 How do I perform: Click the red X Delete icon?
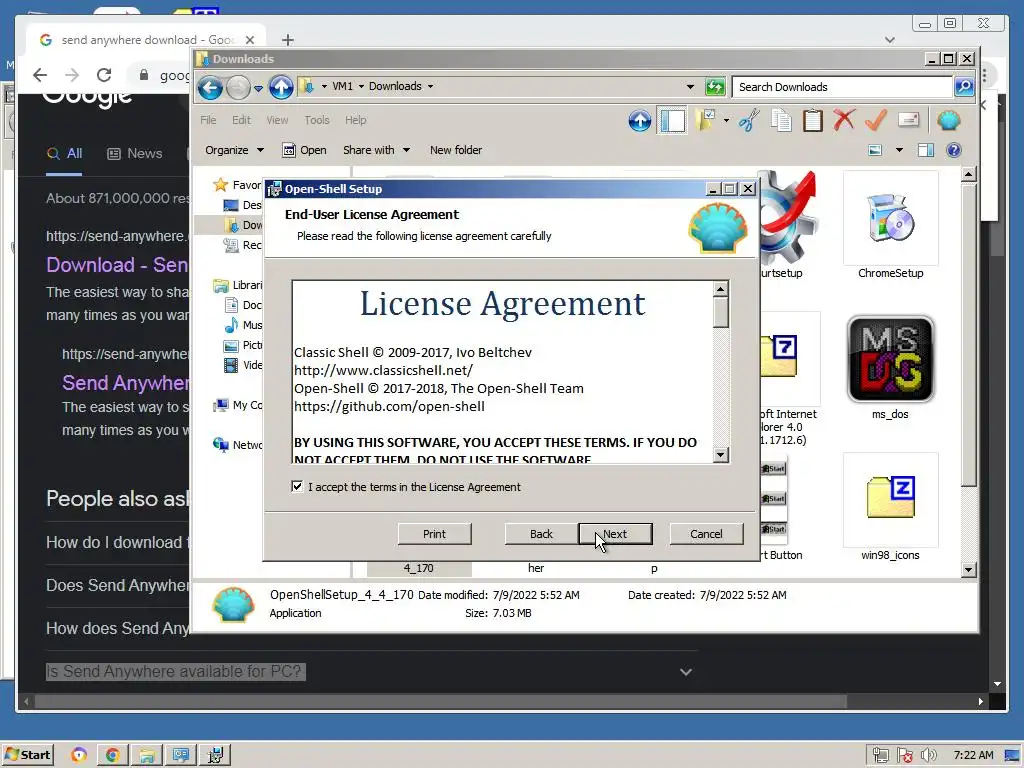[844, 120]
